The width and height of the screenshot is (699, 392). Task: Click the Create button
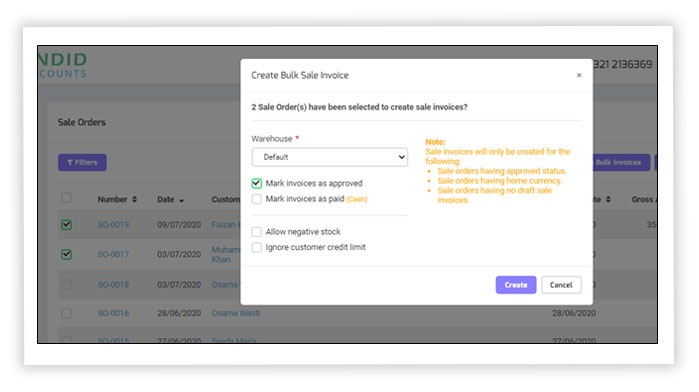[x=516, y=285]
